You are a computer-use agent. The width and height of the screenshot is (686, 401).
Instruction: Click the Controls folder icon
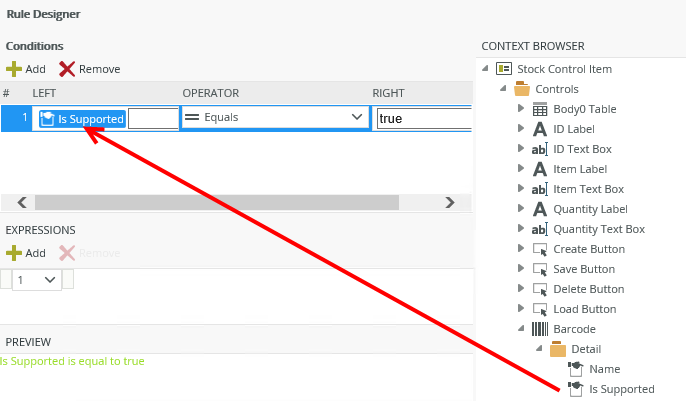[x=521, y=89]
